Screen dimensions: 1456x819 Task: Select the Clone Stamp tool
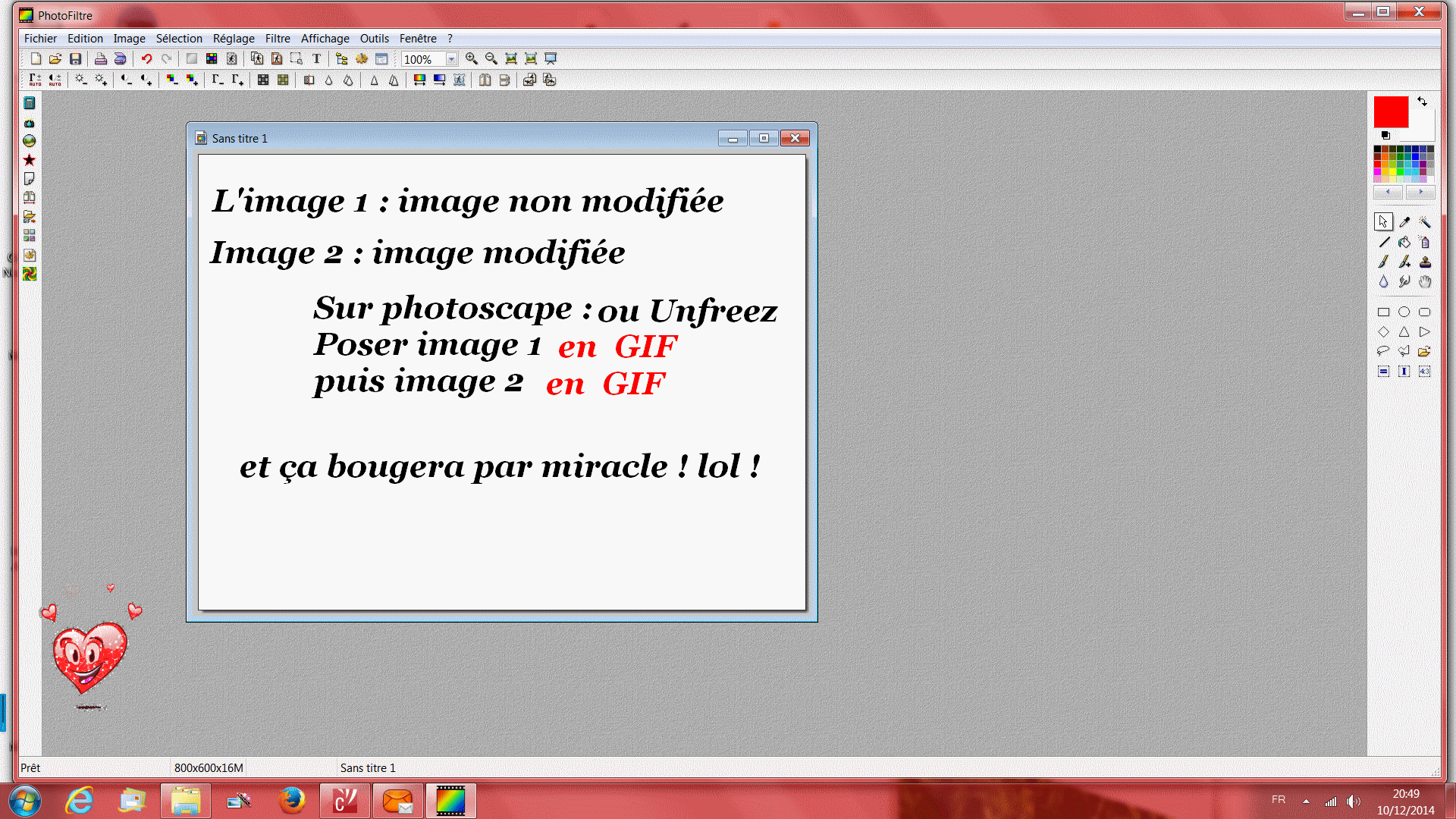1425,262
